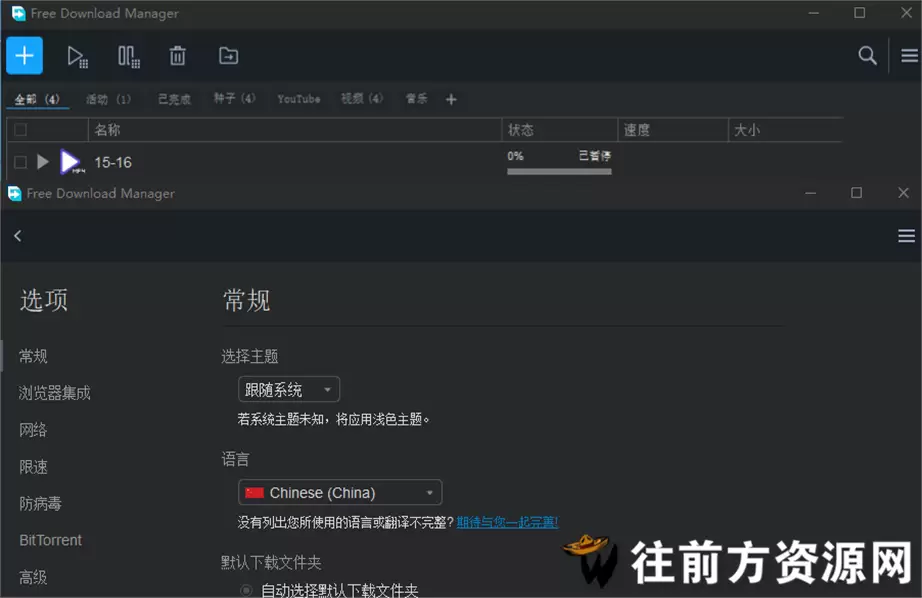
Task: Switch to the 视频 (4) tab
Action: [x=362, y=98]
